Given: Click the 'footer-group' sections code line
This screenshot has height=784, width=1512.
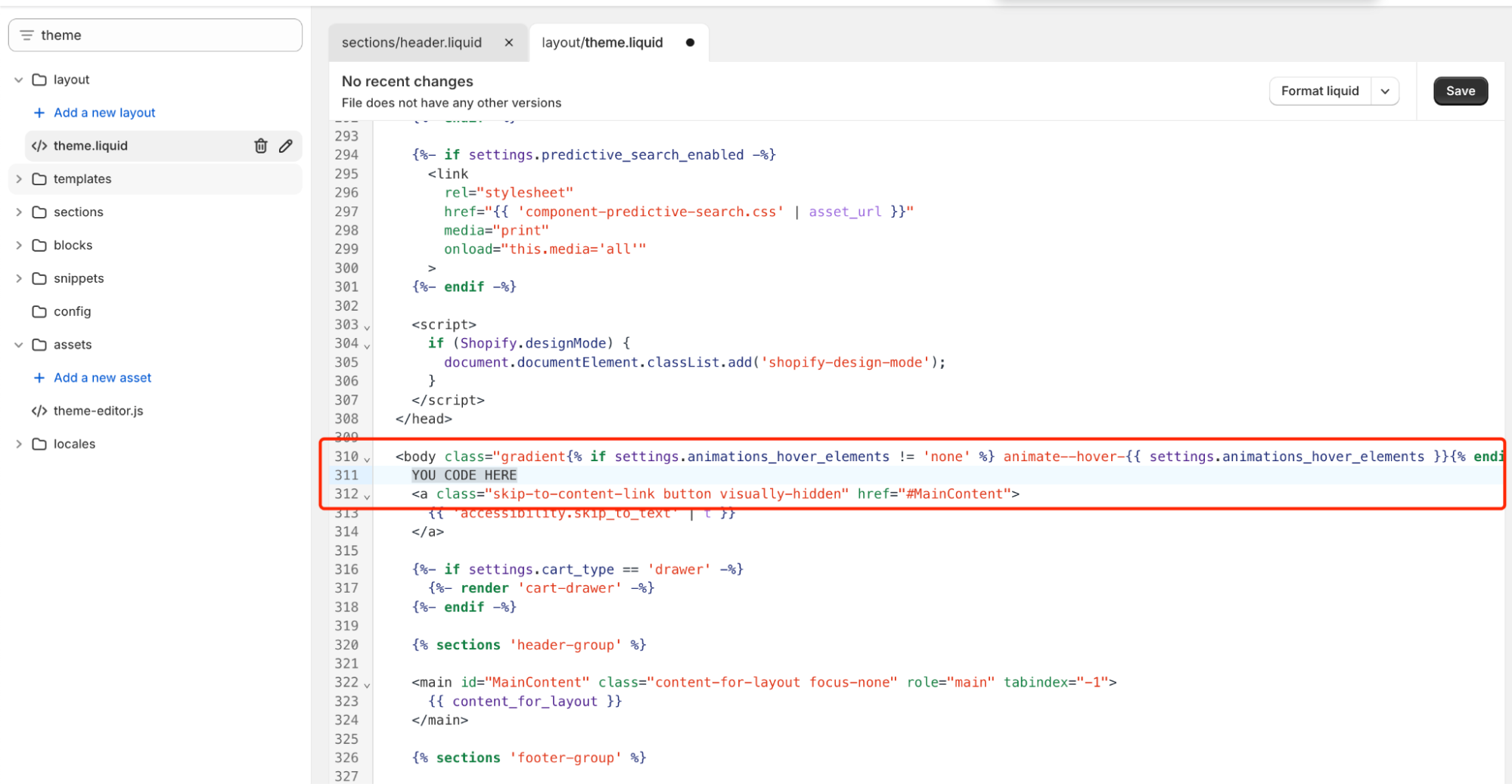Looking at the screenshot, I should click(x=529, y=758).
